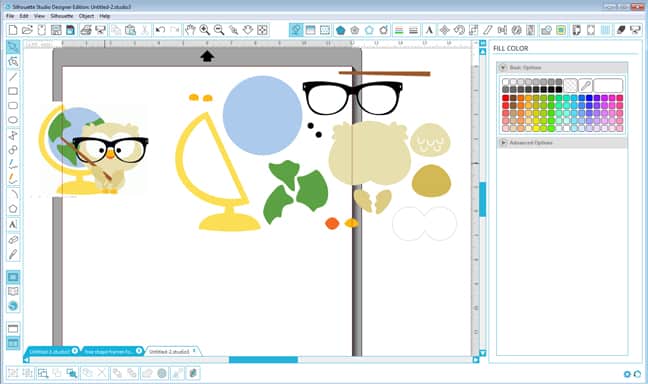Select the Draw an Arc tool
The width and height of the screenshot is (648, 384).
pos(13,194)
